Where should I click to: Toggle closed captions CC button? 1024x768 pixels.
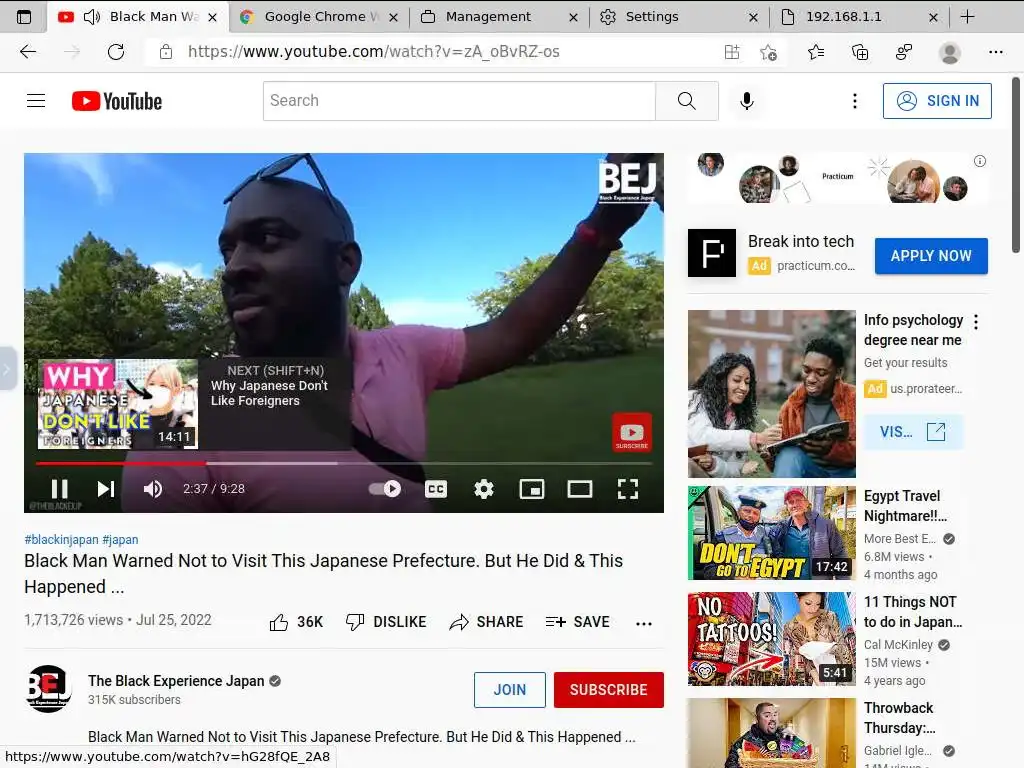click(x=436, y=488)
